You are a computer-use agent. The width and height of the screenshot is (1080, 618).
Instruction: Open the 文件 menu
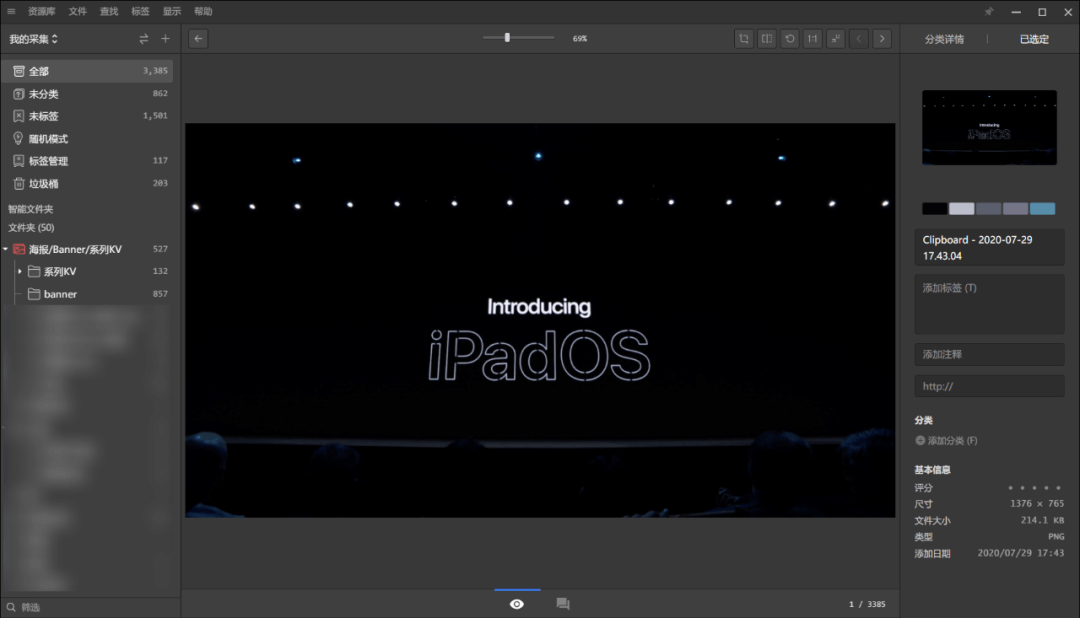(77, 12)
